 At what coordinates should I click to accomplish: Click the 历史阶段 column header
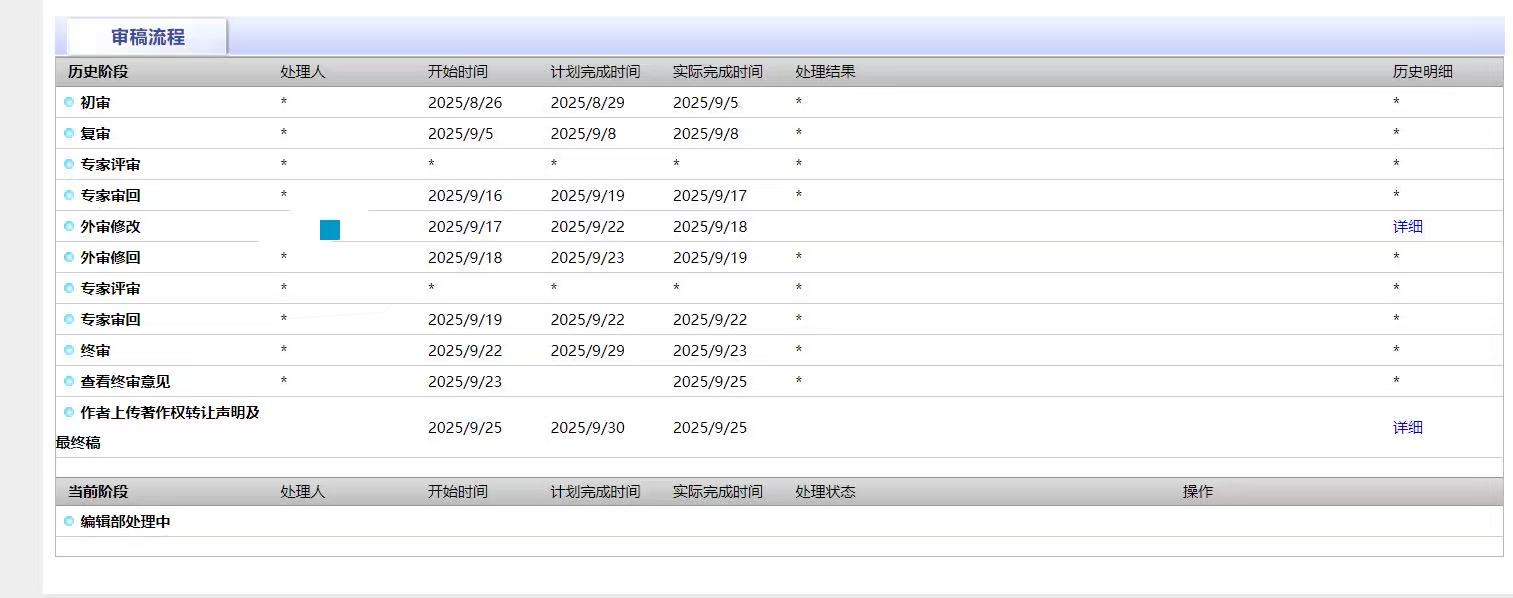pyautogui.click(x=98, y=72)
